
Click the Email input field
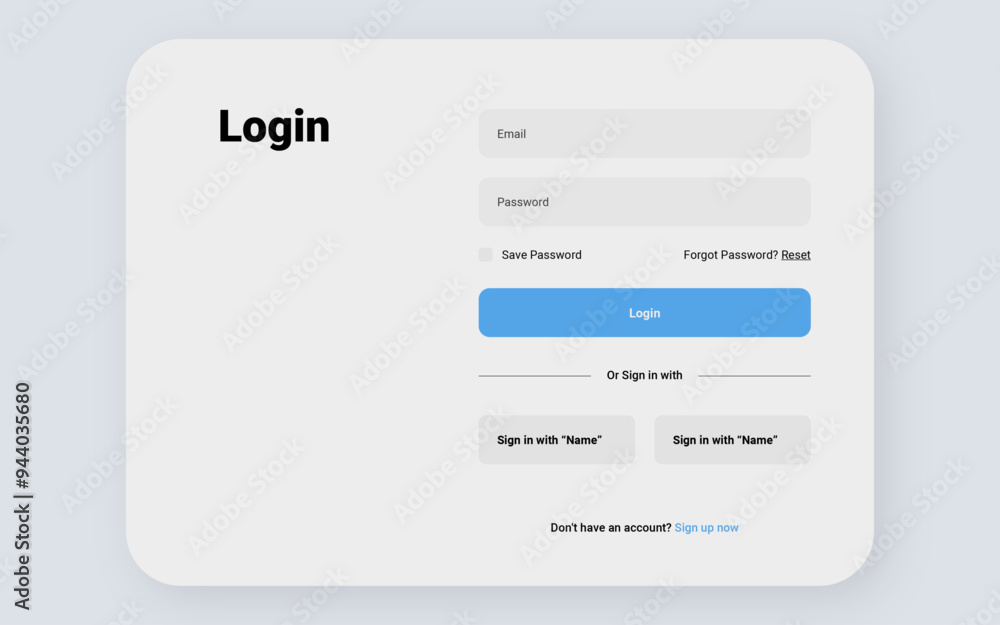pos(644,133)
